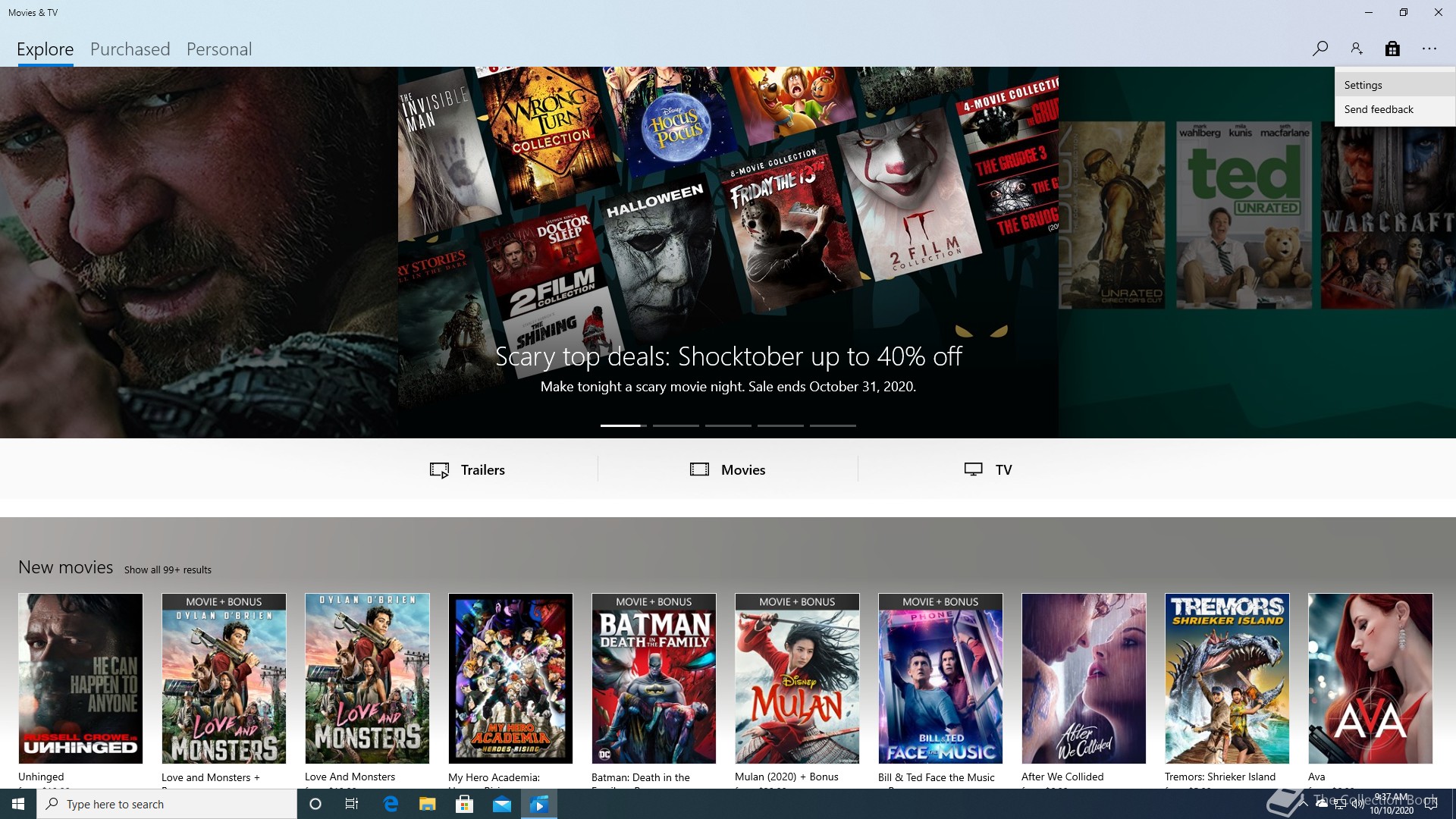Screen dimensions: 1456x819
Task: Jump to the fifth carousel page indicator
Action: [x=833, y=425]
